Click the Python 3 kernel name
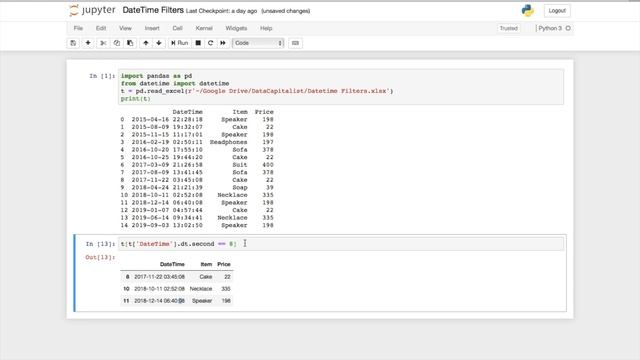The height and width of the screenshot is (360, 640). pyautogui.click(x=550, y=28)
